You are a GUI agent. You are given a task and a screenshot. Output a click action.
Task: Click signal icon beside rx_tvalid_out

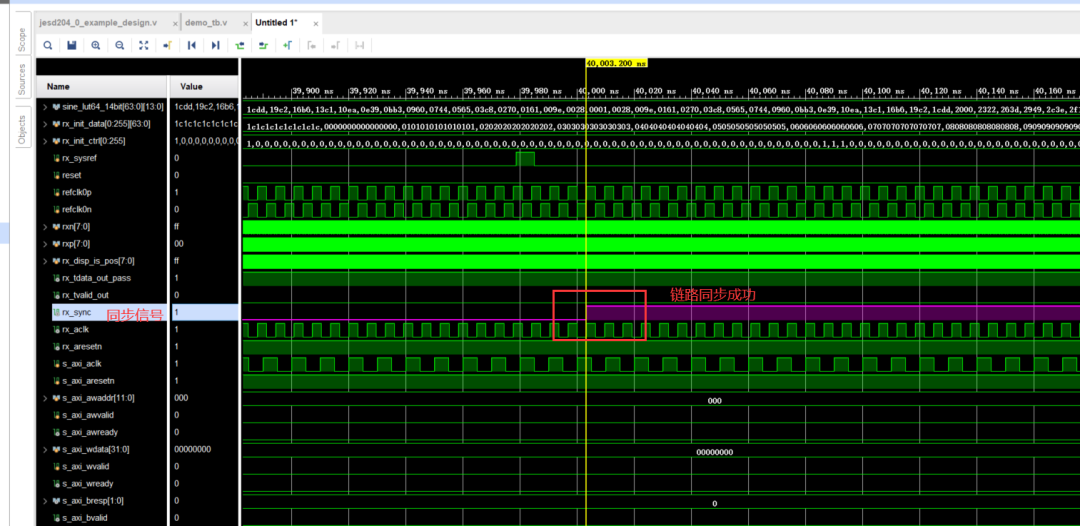tap(56, 295)
